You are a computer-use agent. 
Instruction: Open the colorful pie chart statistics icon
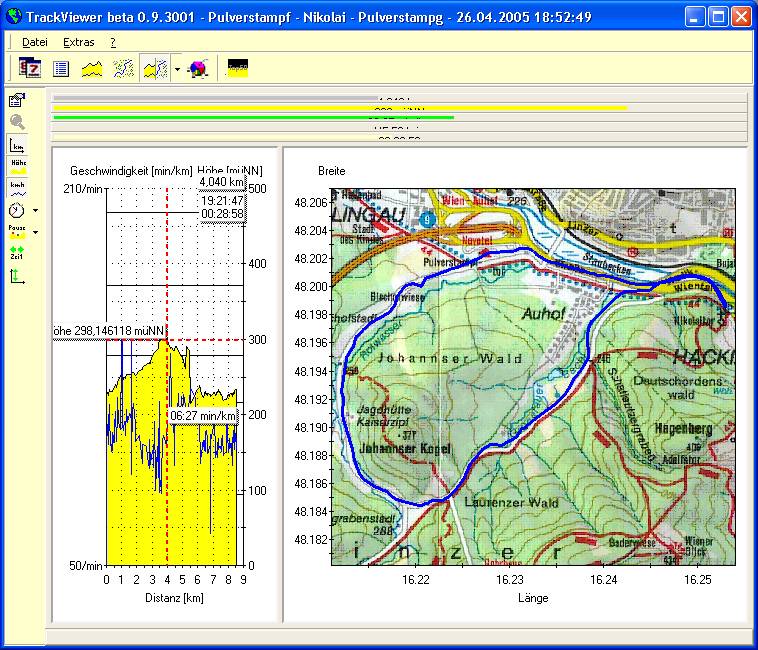[198, 69]
